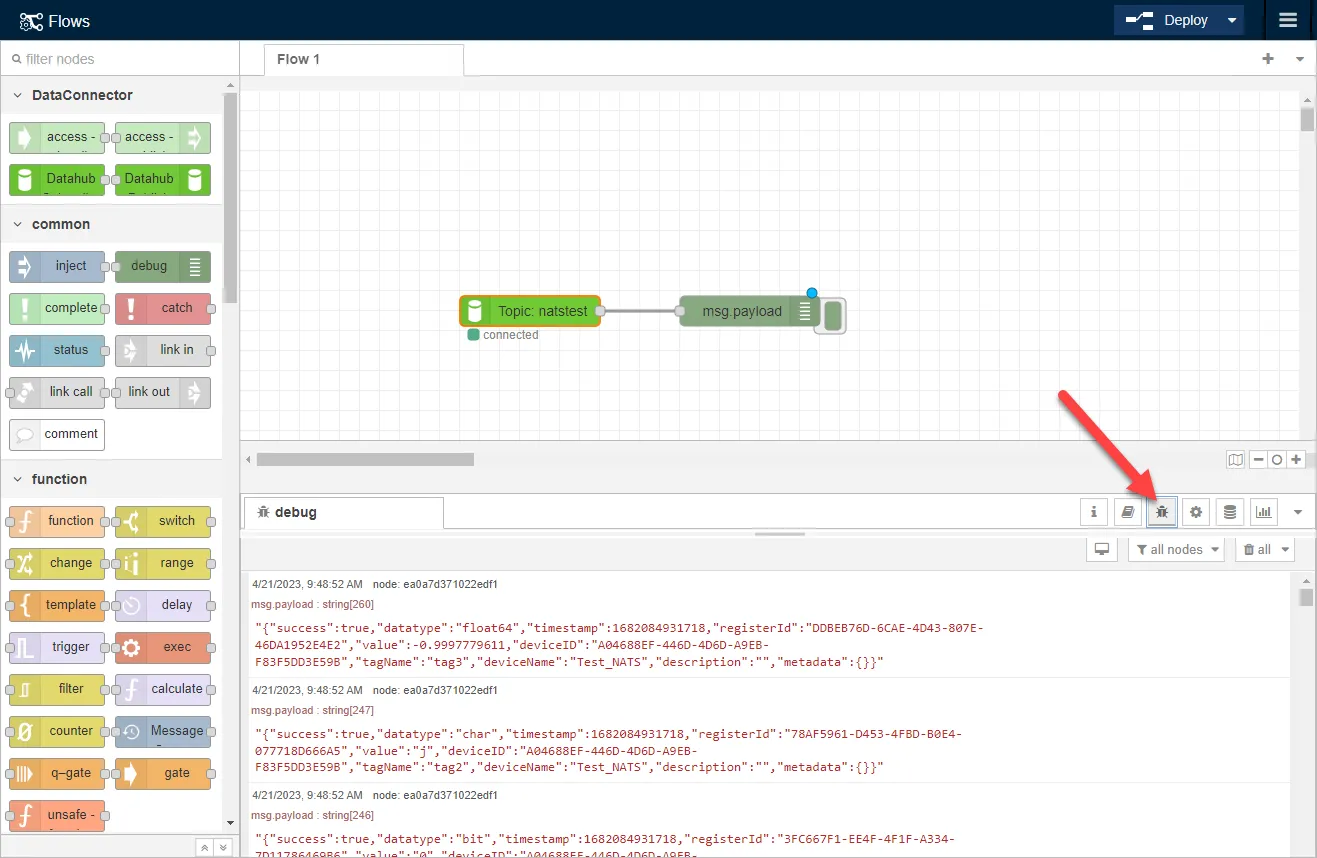Open the main hamburger menu
1317x858 pixels.
(x=1287, y=20)
